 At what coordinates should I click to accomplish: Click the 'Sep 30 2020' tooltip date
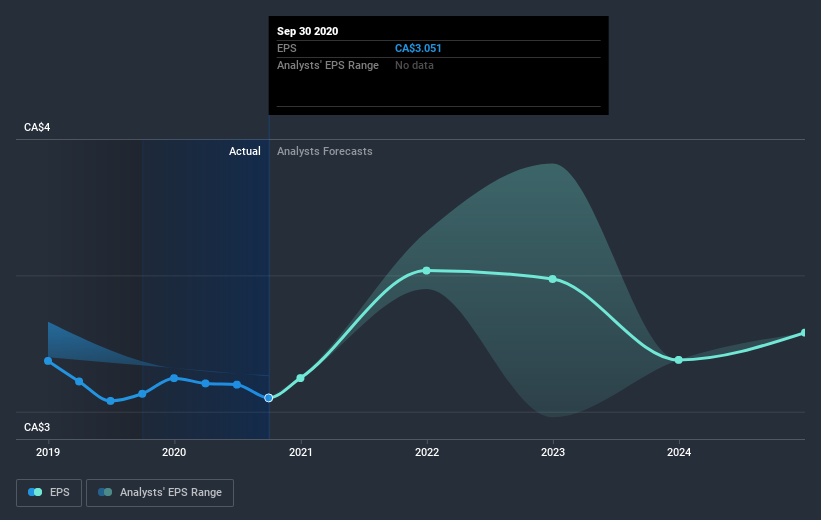(x=307, y=31)
